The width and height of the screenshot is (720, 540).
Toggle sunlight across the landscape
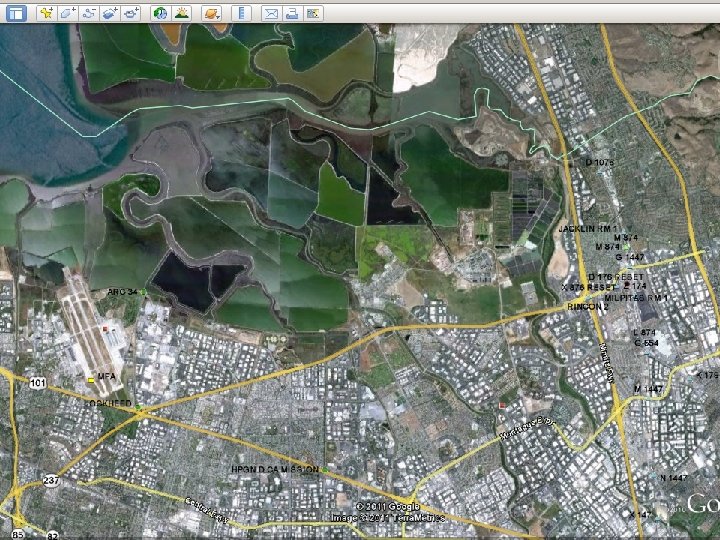[x=181, y=13]
